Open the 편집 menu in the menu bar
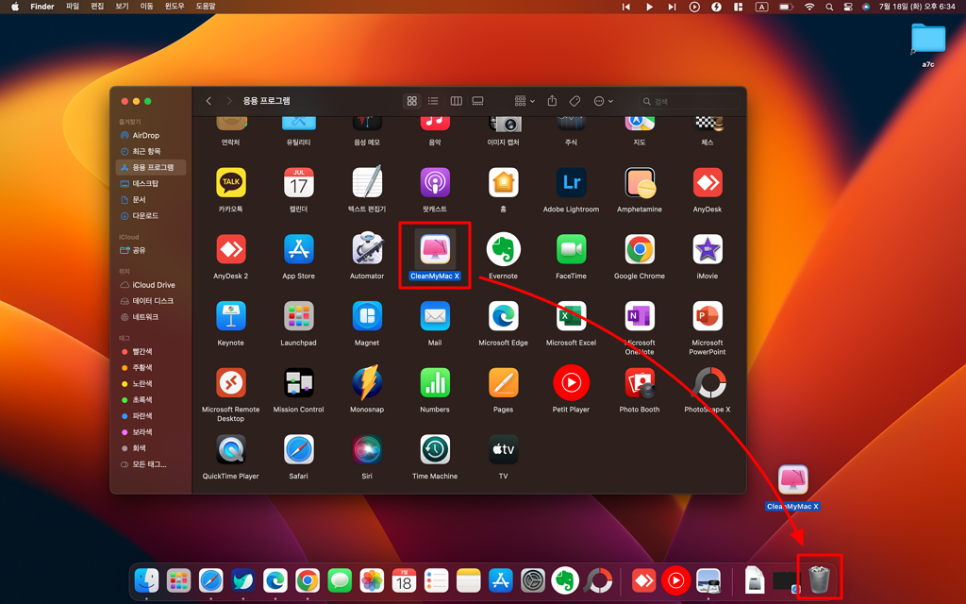Viewport: 966px width, 604px height. [97, 6]
